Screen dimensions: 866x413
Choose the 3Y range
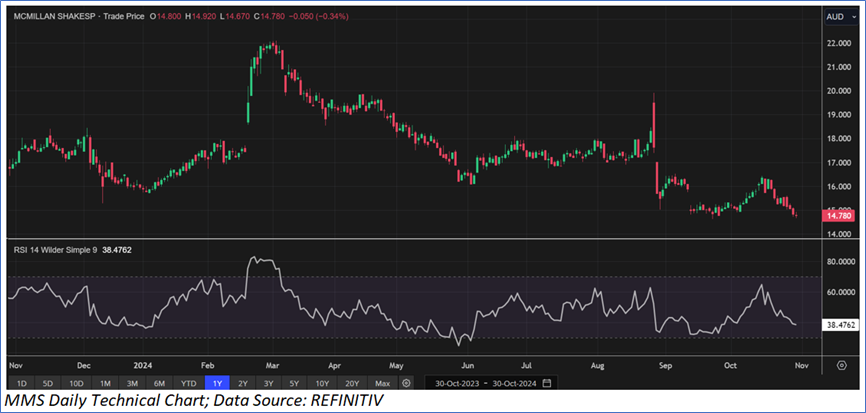point(268,383)
